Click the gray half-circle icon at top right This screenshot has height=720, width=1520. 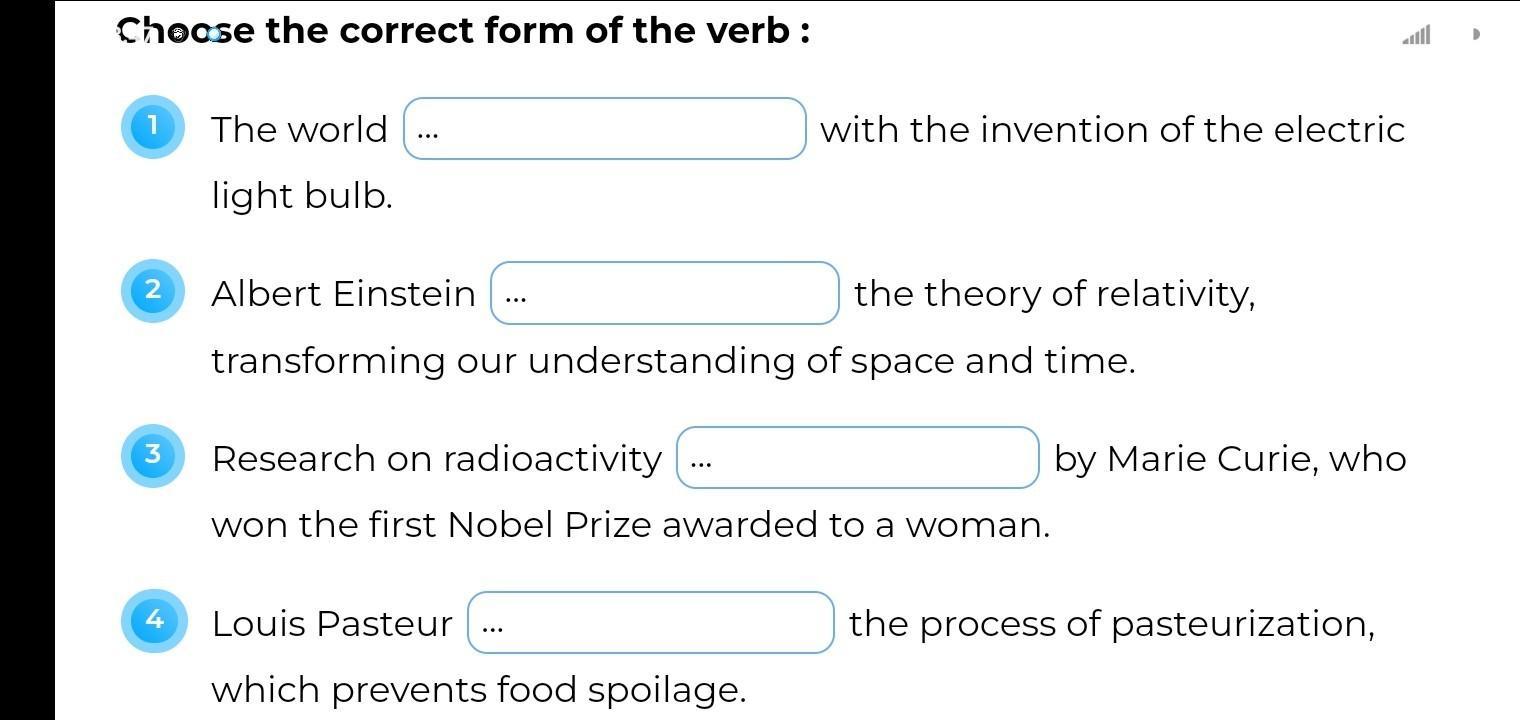1476,34
